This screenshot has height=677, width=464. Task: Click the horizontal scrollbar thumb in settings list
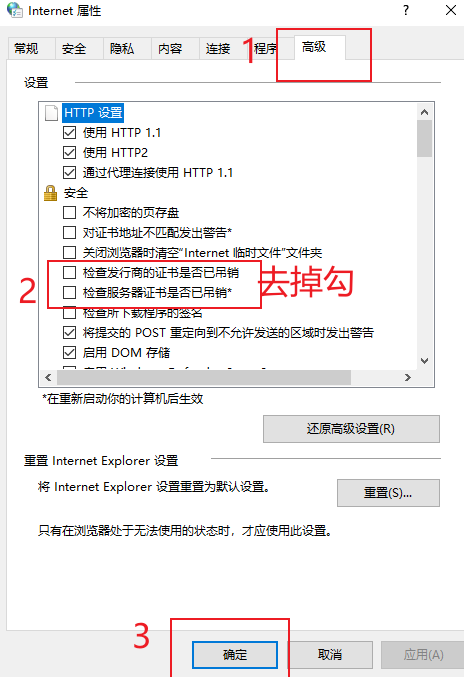pos(204,377)
